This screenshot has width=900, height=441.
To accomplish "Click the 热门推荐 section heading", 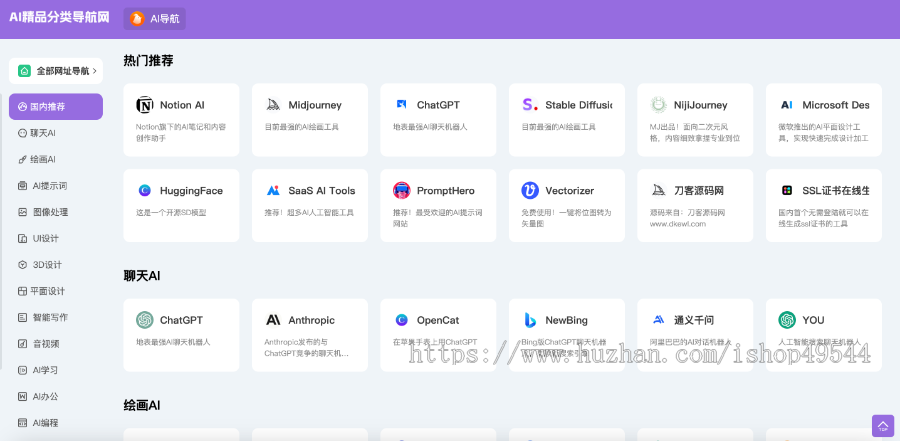I will pos(148,61).
